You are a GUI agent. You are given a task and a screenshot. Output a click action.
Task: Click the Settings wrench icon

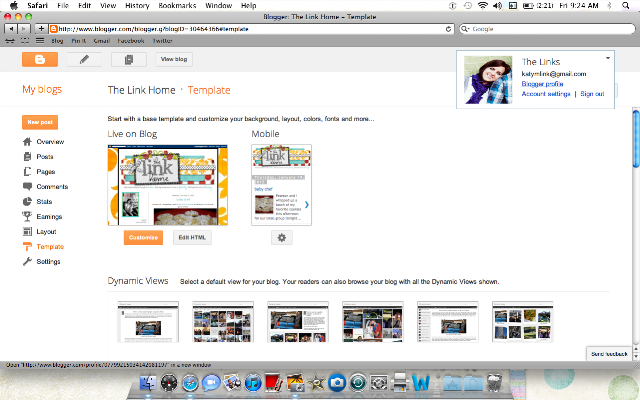(x=27, y=262)
